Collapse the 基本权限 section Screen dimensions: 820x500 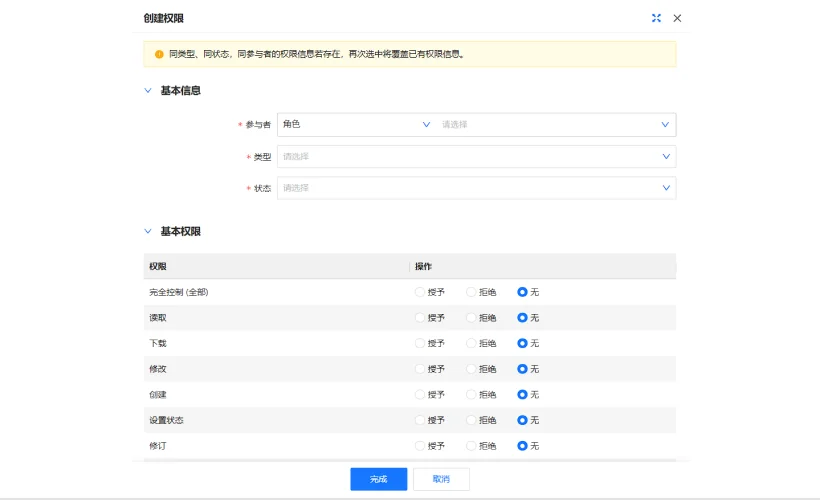click(148, 231)
